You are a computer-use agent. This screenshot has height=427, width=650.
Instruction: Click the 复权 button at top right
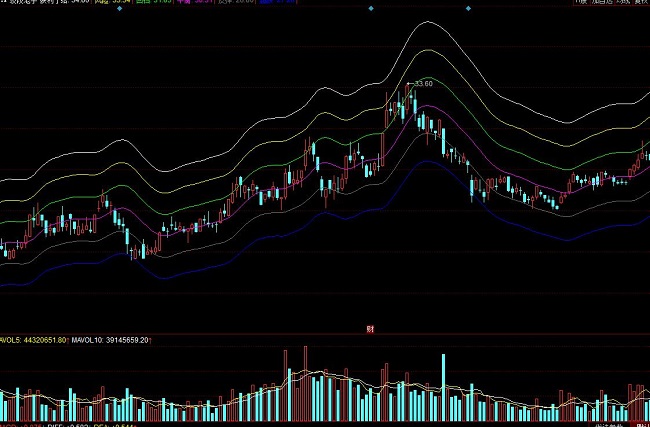coord(640,2)
